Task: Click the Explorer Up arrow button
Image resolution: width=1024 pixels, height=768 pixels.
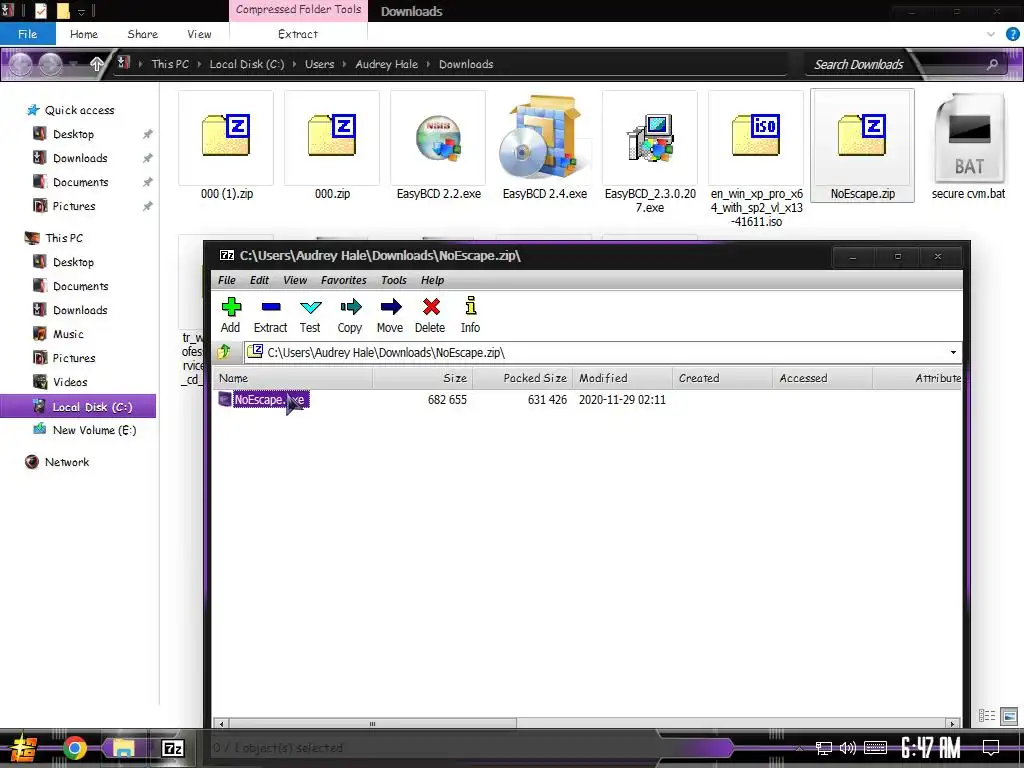Action: [x=97, y=64]
